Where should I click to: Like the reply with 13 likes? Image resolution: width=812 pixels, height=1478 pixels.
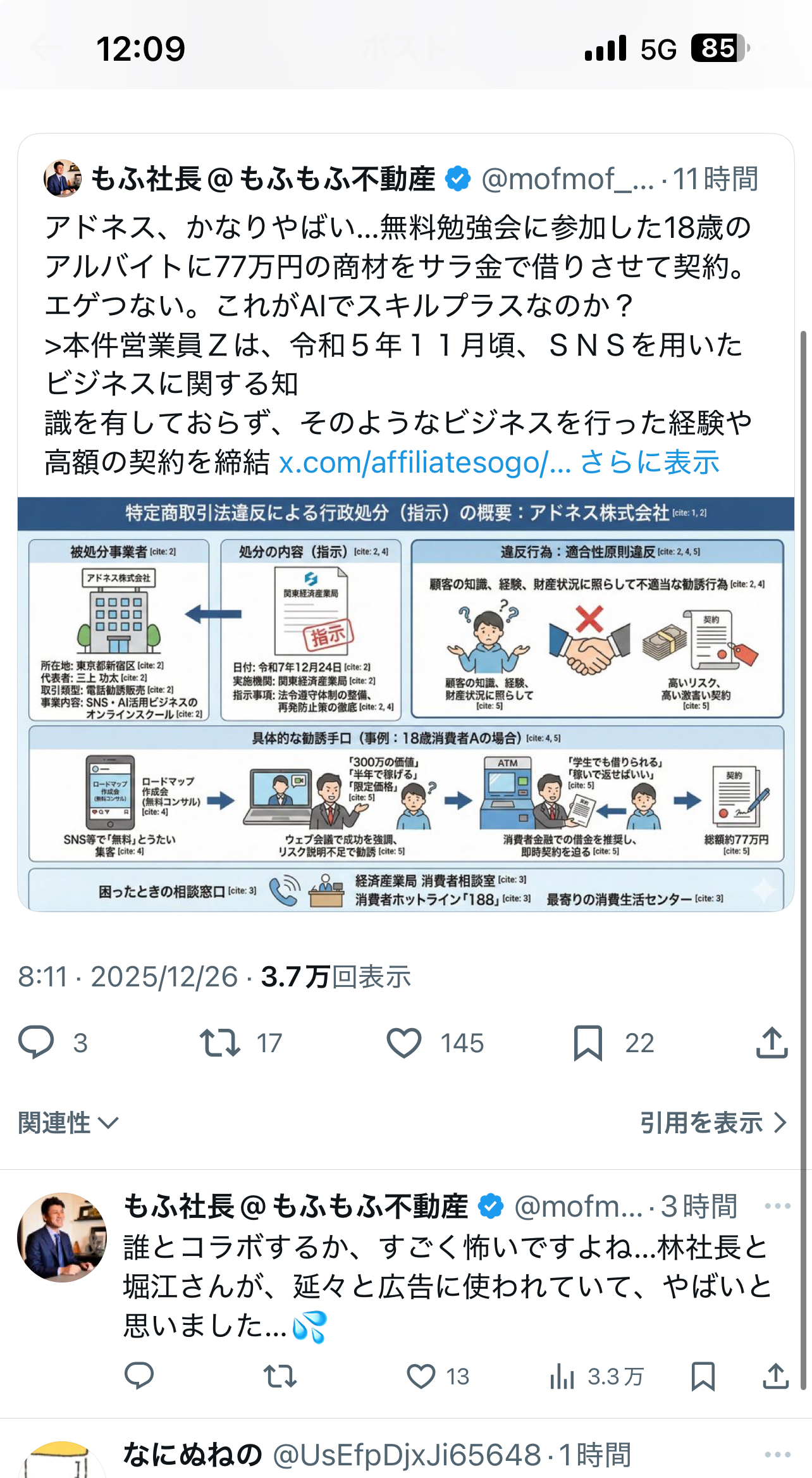(421, 1376)
